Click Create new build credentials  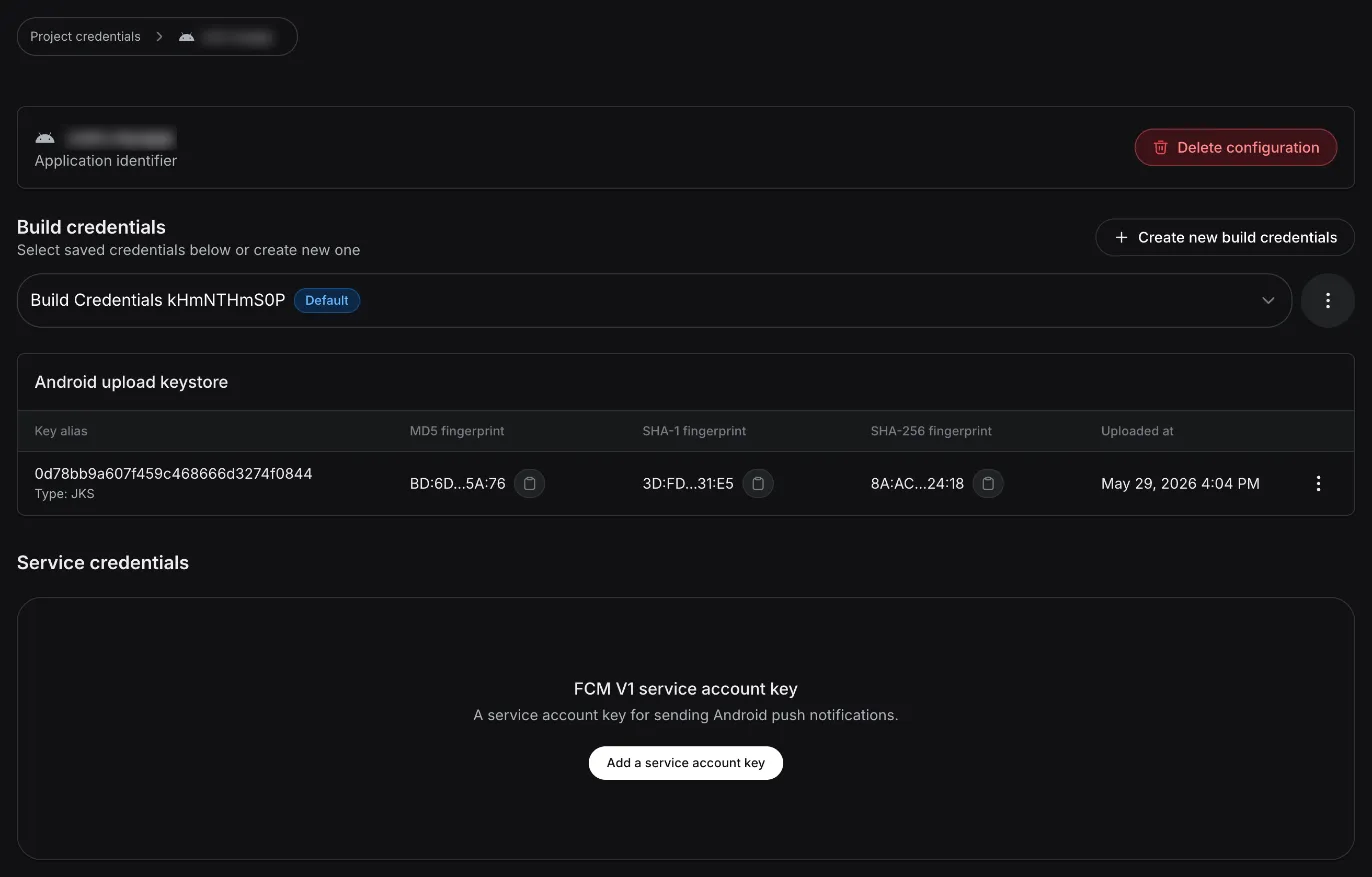click(x=1225, y=238)
